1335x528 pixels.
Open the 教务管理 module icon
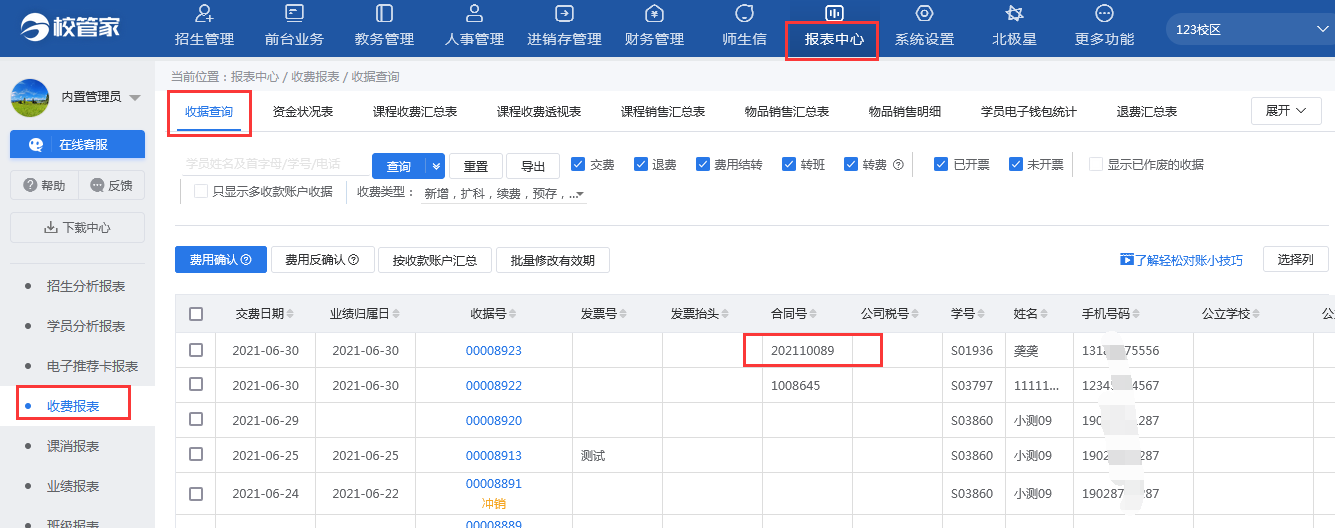pyautogui.click(x=384, y=14)
